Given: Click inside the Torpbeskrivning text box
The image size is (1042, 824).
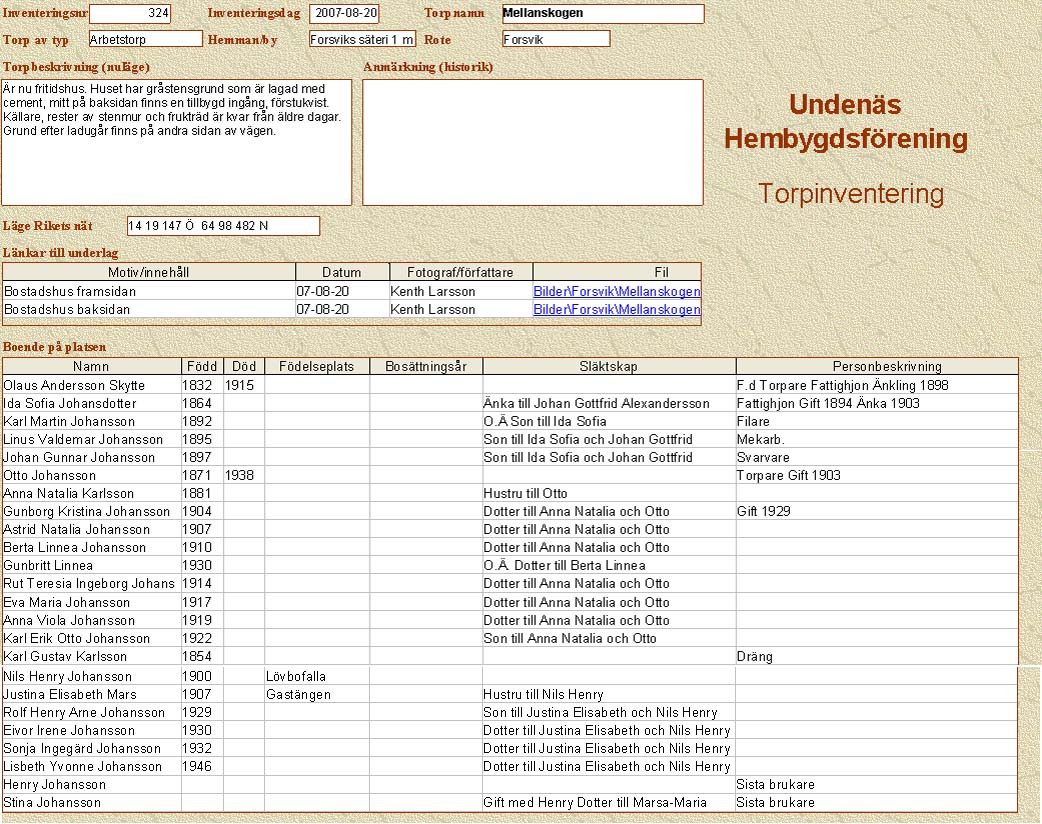Looking at the screenshot, I should click(177, 142).
